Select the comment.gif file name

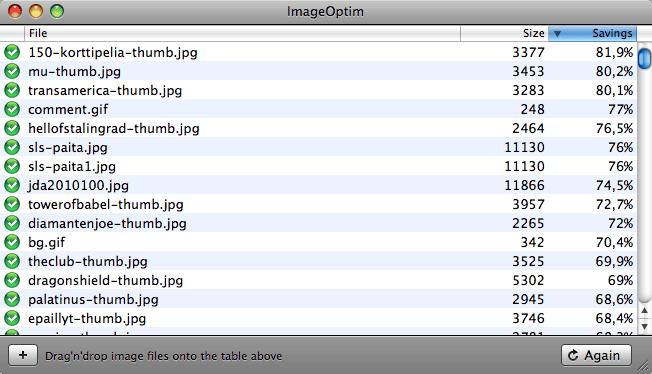[x=68, y=109]
